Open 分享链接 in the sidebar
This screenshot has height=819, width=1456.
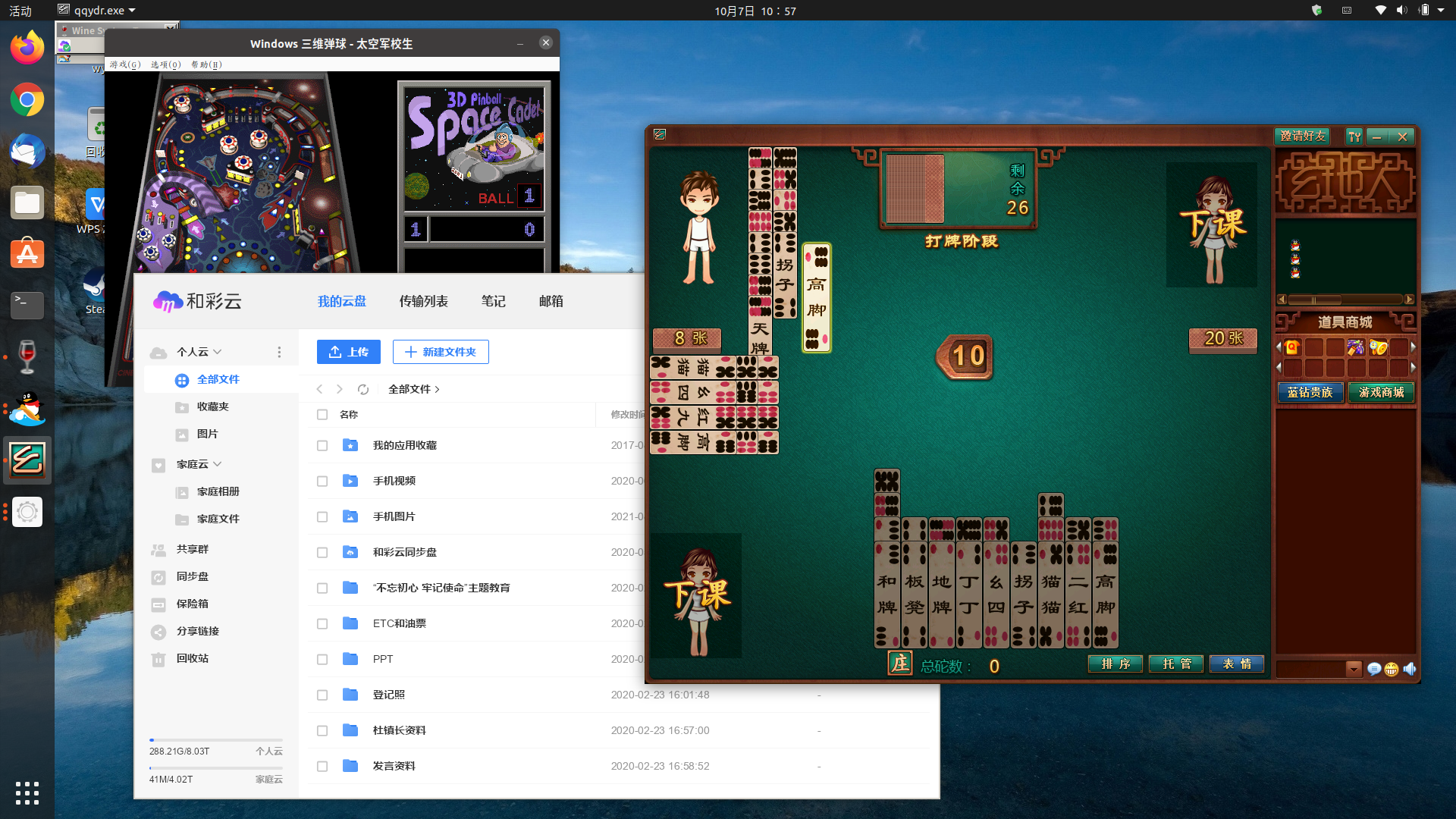tap(198, 631)
